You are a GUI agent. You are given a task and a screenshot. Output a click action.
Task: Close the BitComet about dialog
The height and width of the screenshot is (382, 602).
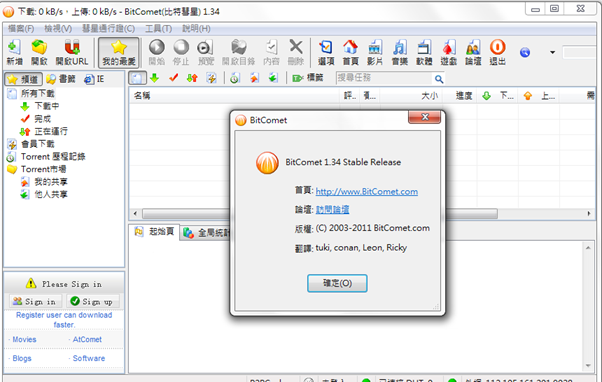[425, 117]
